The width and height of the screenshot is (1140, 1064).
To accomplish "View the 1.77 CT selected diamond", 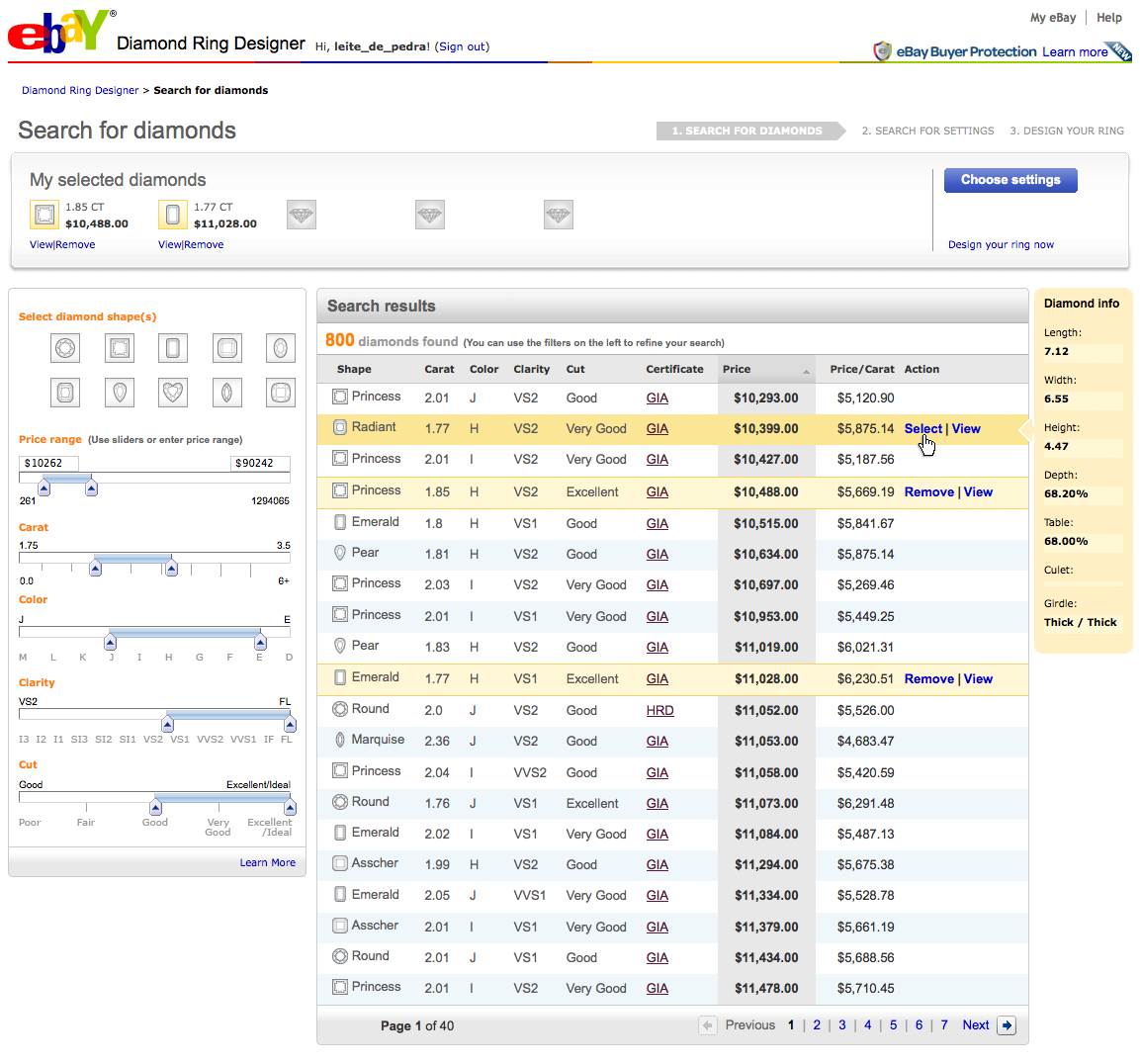I will [169, 244].
